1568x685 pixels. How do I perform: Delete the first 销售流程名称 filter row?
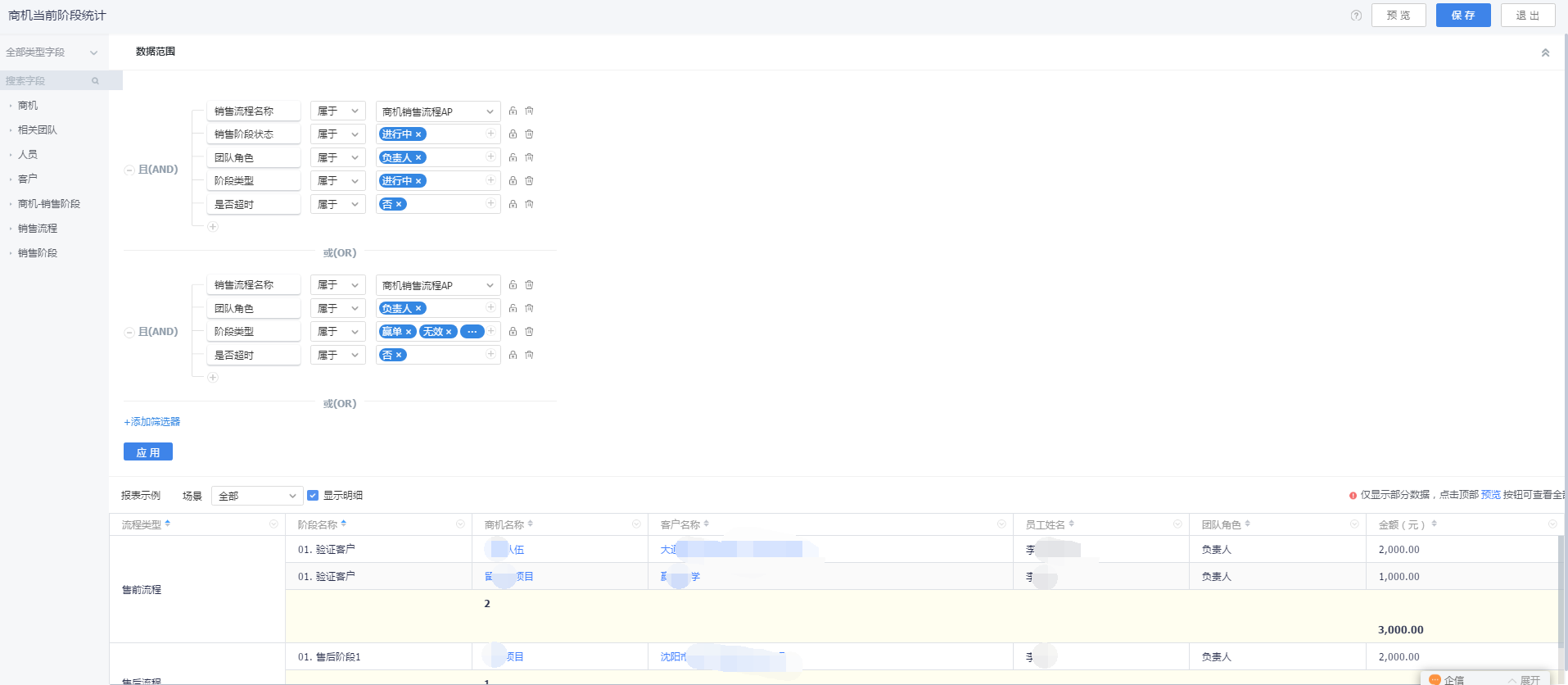(x=529, y=111)
